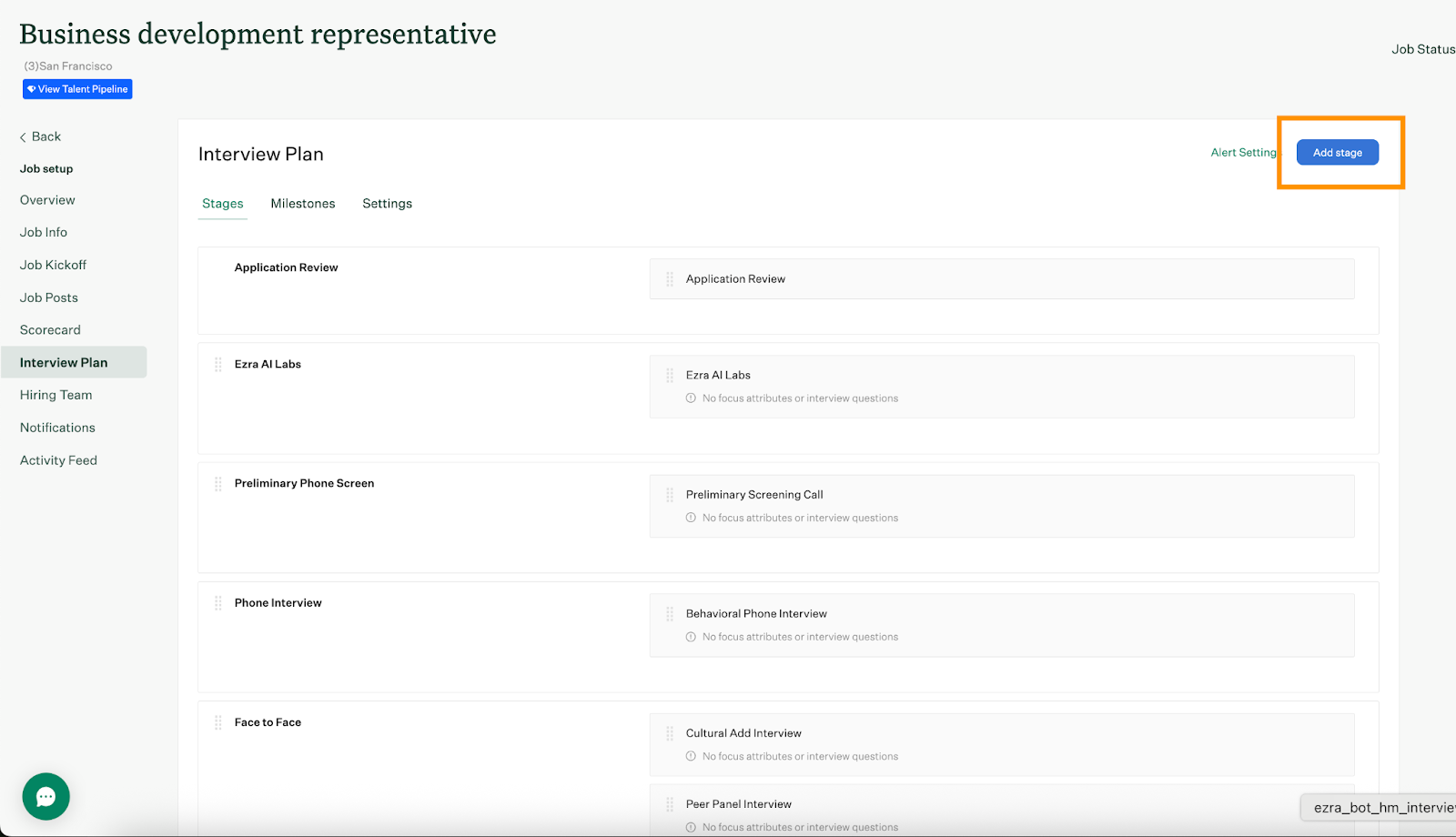Open the chat support bubble icon
The image size is (1456, 837).
46,796
